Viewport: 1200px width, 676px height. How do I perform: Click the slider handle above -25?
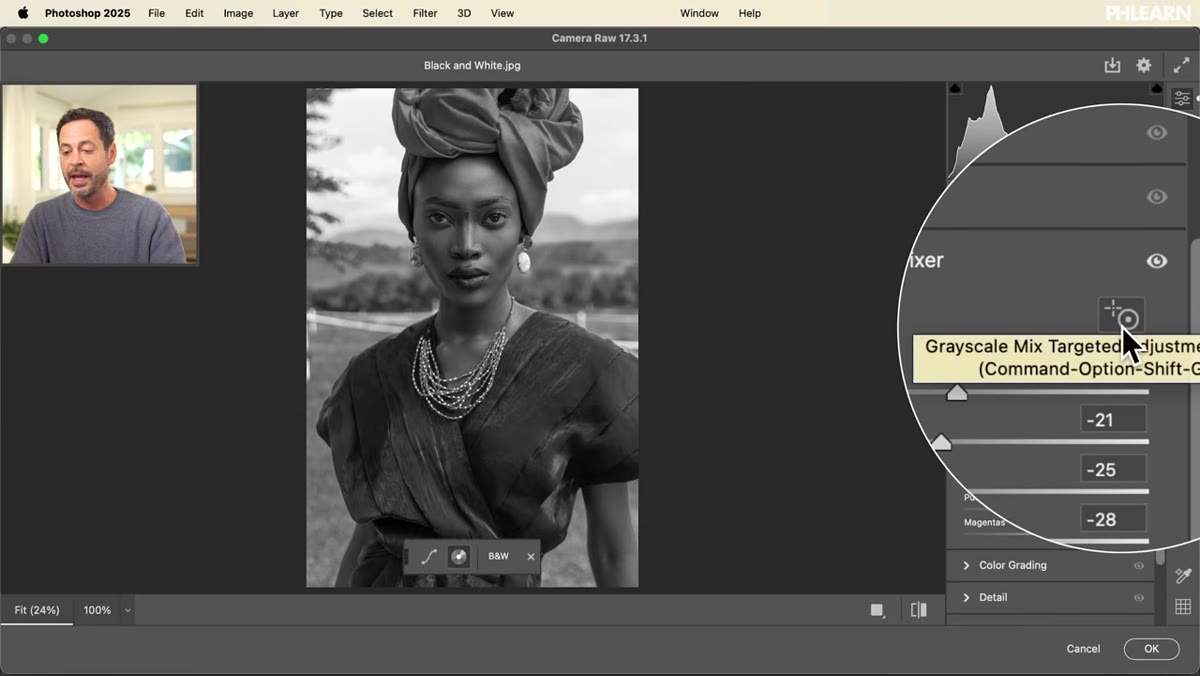[x=941, y=441]
